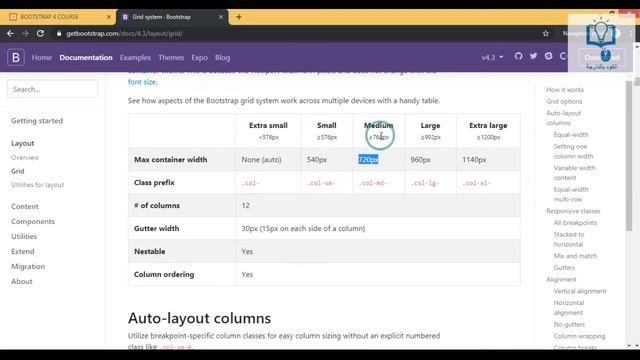Expand Content sidebar section
Image resolution: width=640 pixels, height=360 pixels.
point(25,207)
